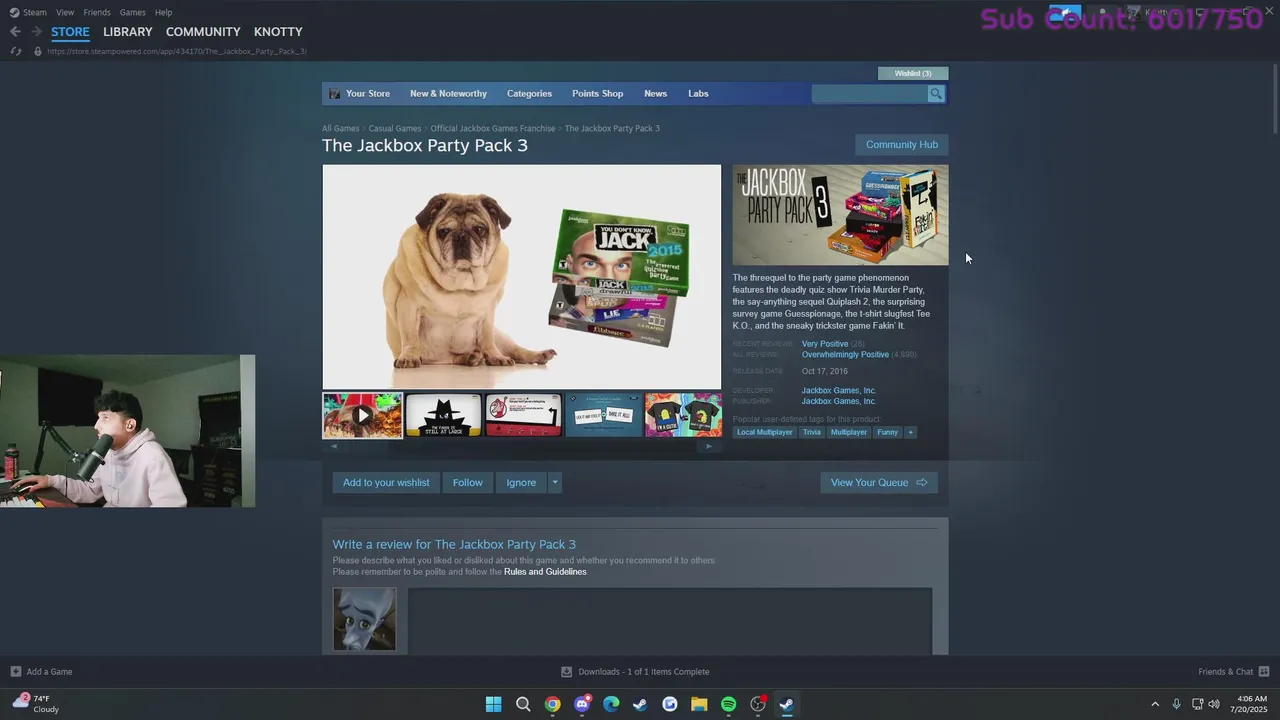Image resolution: width=1280 pixels, height=720 pixels.
Task: Open All Games breadcrumb link
Action: coord(340,129)
